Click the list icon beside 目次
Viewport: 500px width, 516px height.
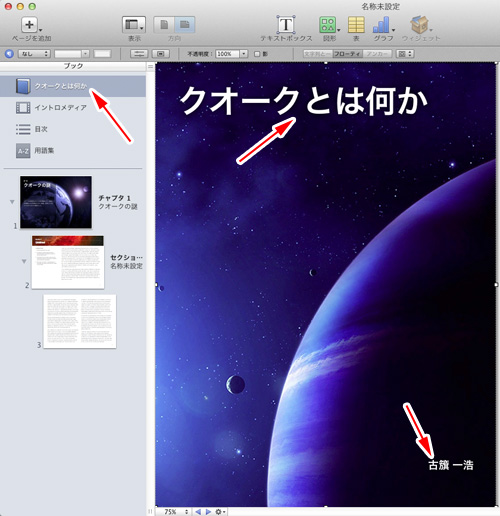click(23, 129)
